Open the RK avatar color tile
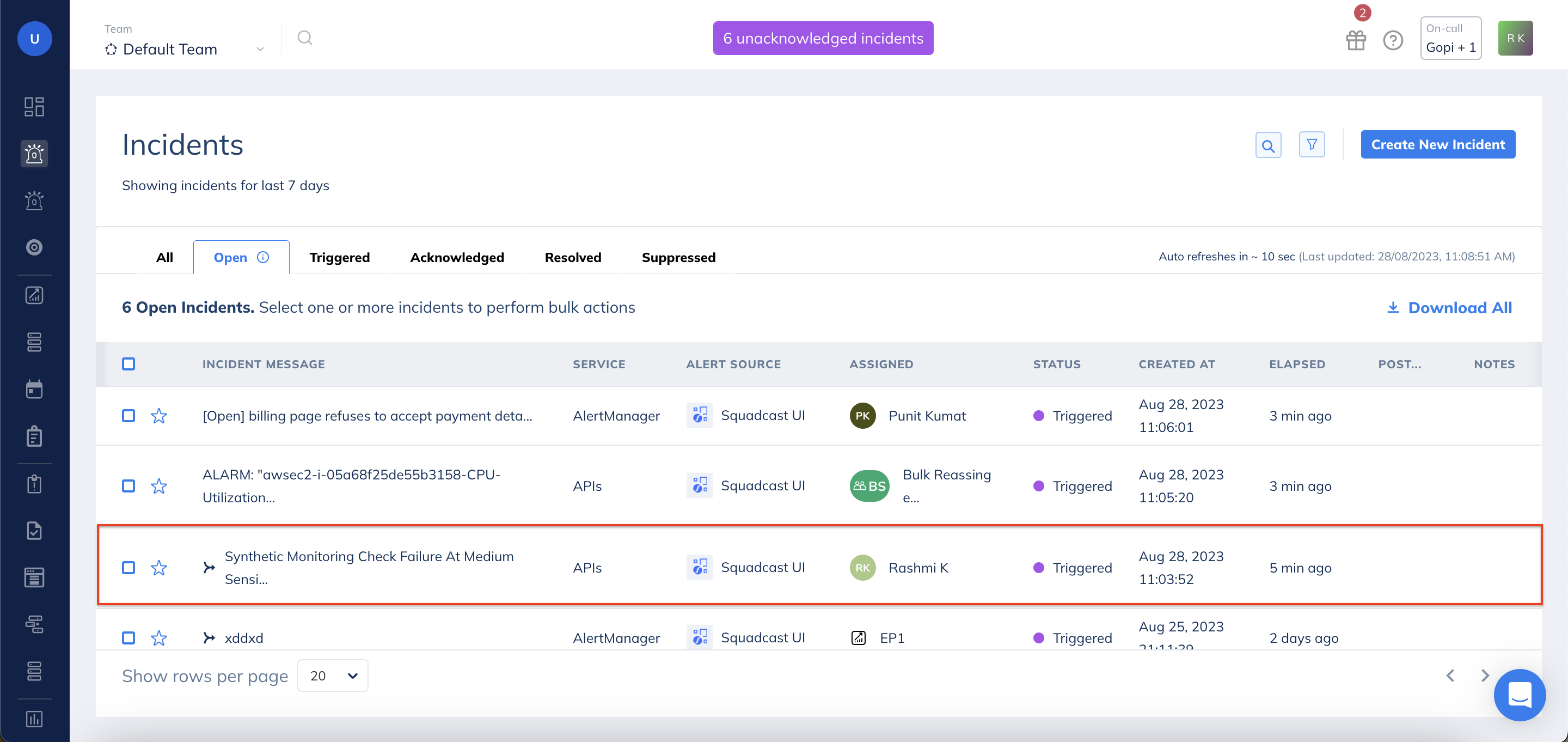This screenshot has height=742, width=1568. pos(1515,38)
